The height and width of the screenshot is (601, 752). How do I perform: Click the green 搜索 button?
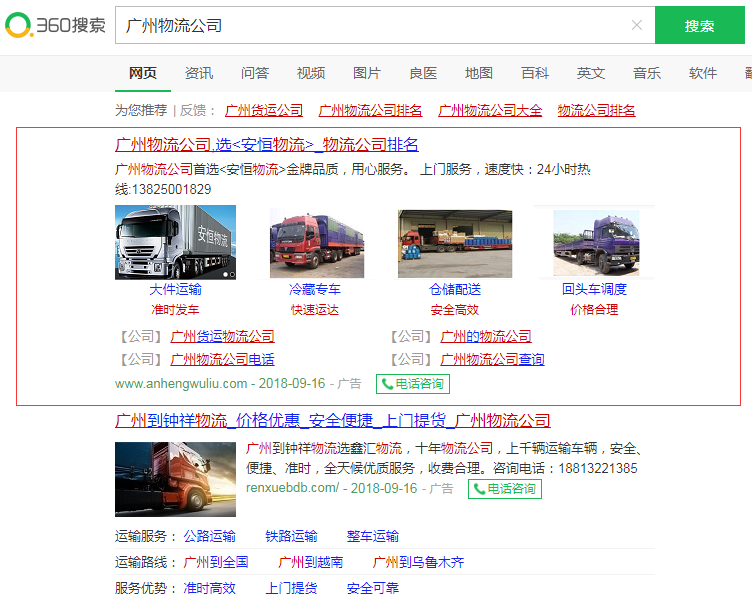(699, 25)
